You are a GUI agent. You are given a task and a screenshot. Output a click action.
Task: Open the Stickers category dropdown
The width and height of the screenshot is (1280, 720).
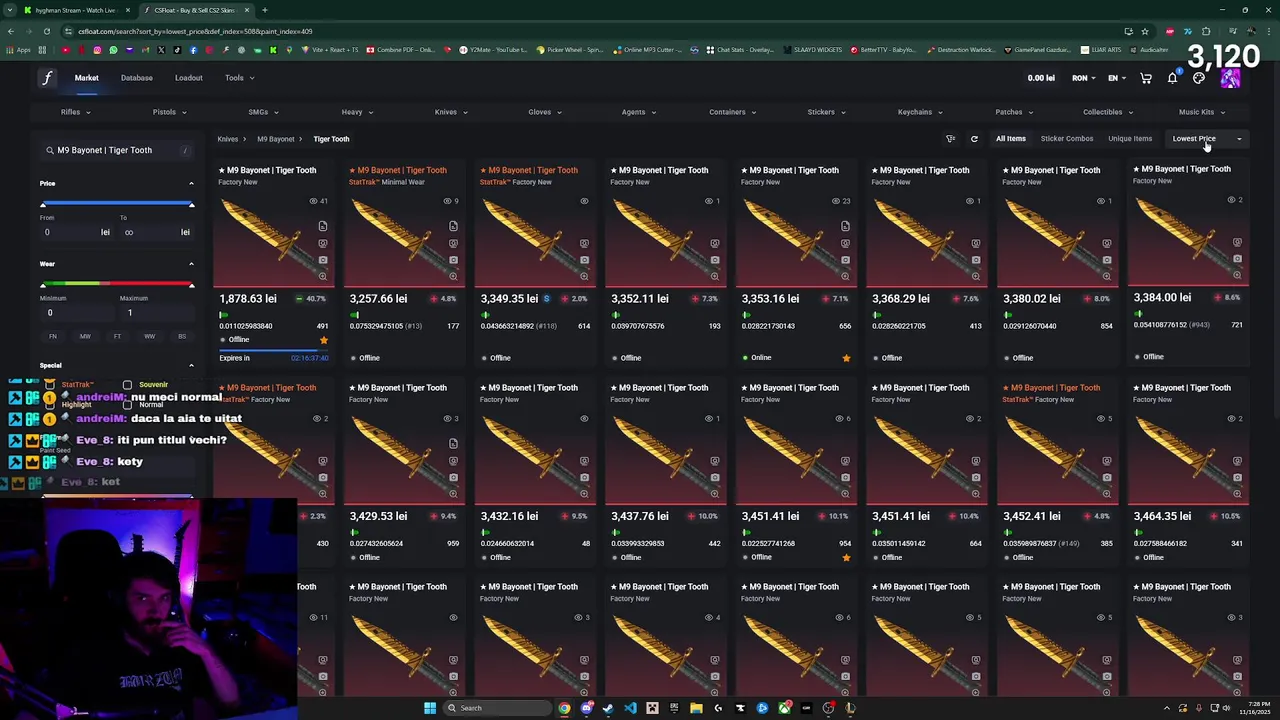(827, 112)
